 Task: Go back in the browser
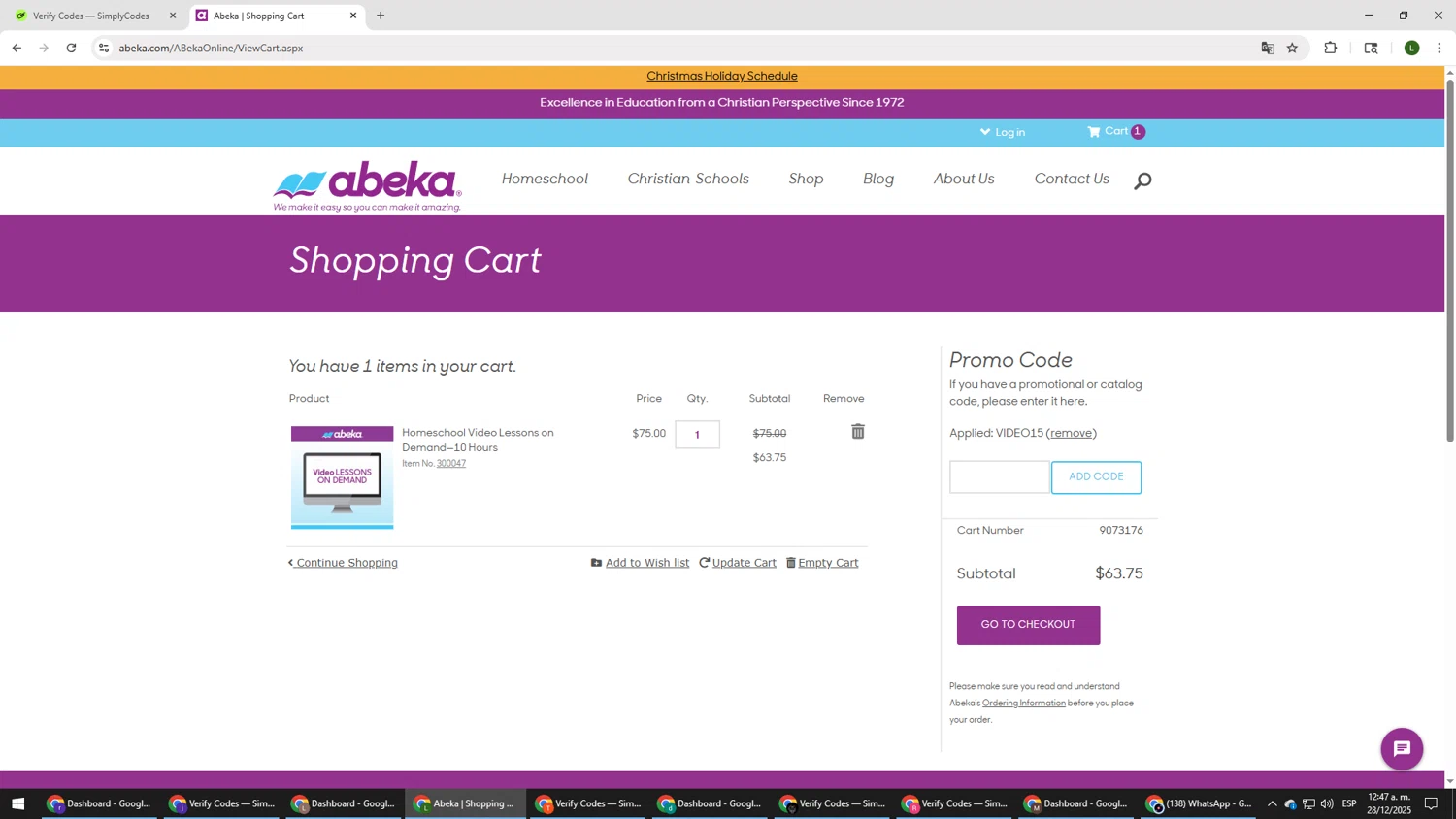(x=17, y=48)
